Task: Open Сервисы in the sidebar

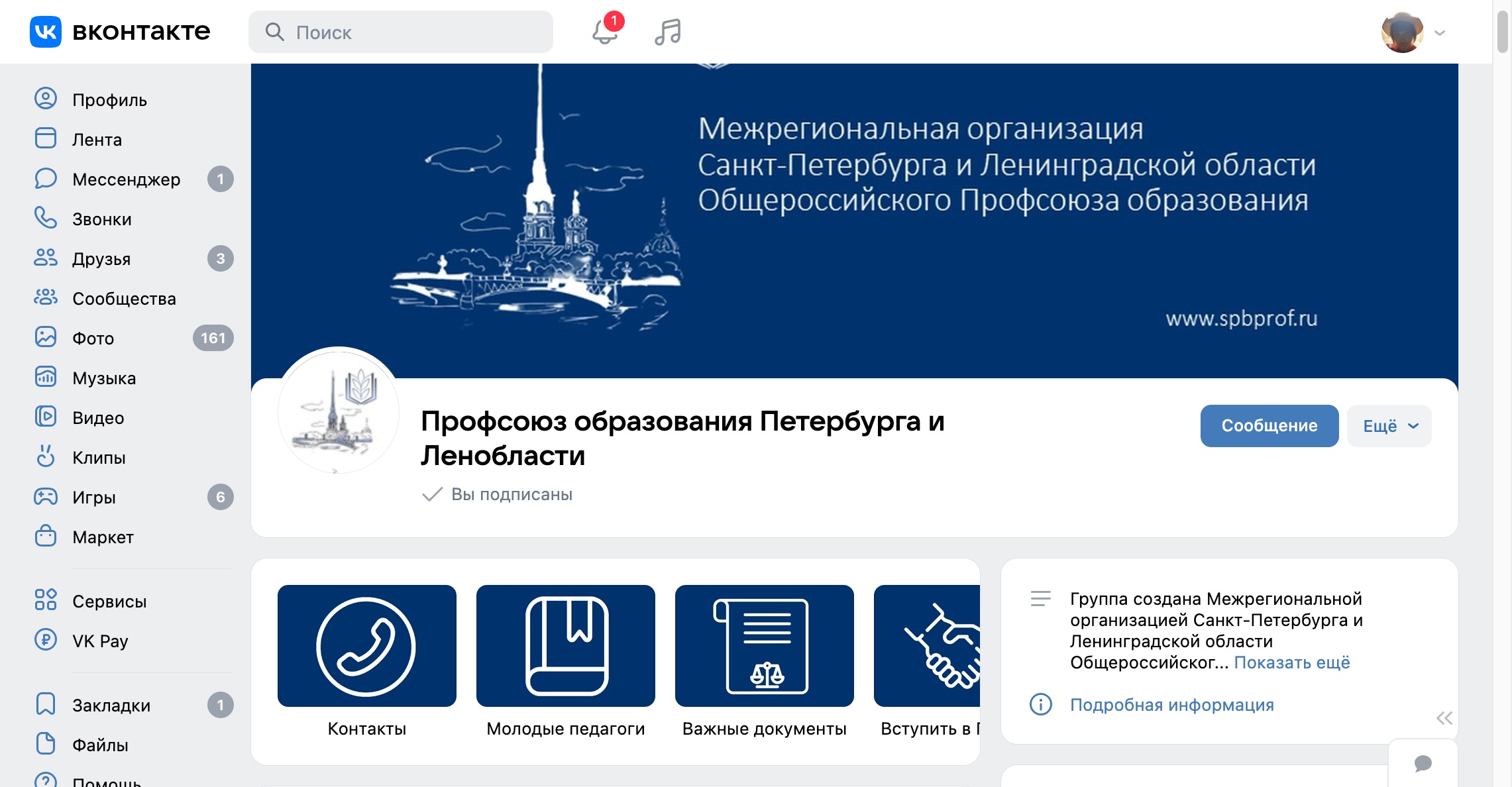Action: click(109, 602)
